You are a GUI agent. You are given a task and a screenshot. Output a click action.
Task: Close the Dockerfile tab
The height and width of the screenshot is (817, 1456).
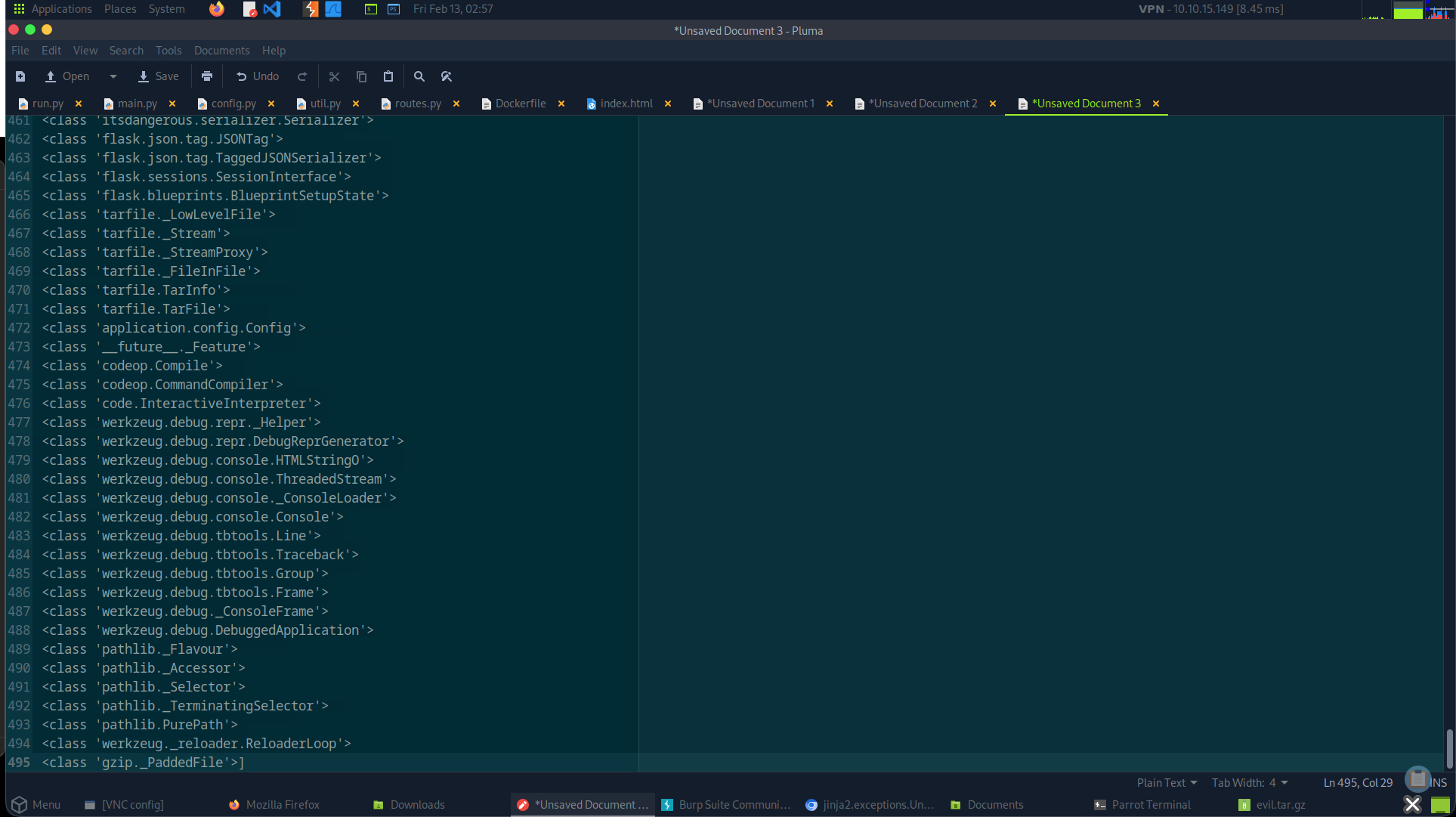click(561, 104)
